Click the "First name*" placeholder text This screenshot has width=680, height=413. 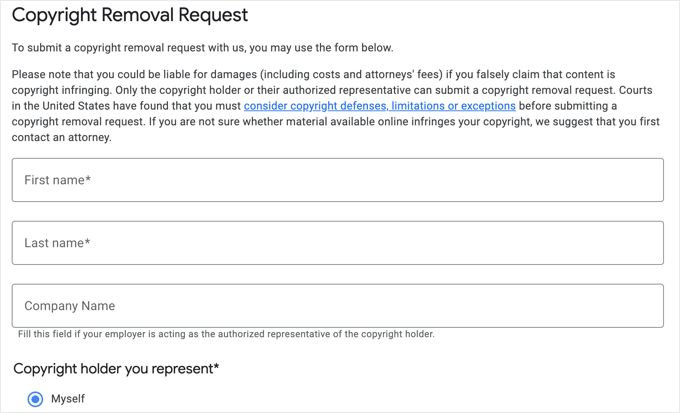pyautogui.click(x=57, y=181)
